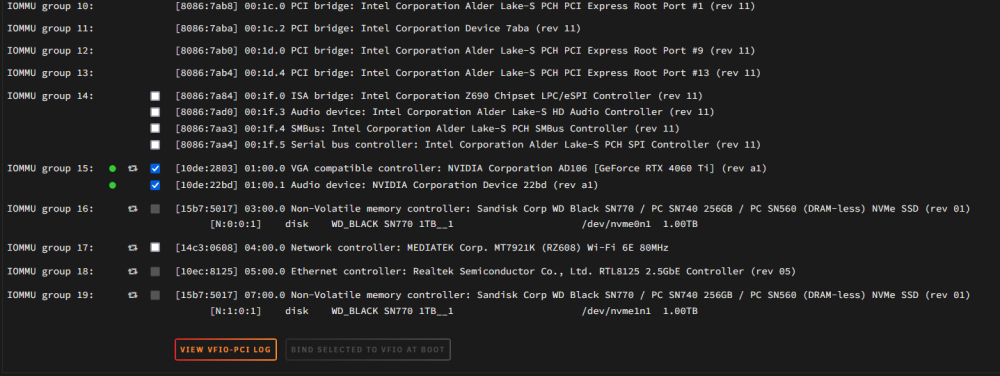Click the [10de:22bd] NVIDIA Device text

386,185
